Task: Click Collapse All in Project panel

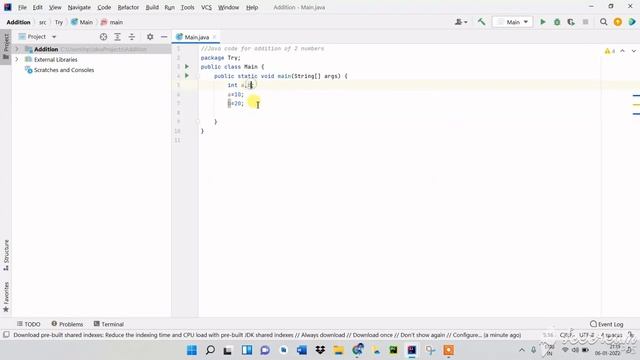Action: (132, 37)
